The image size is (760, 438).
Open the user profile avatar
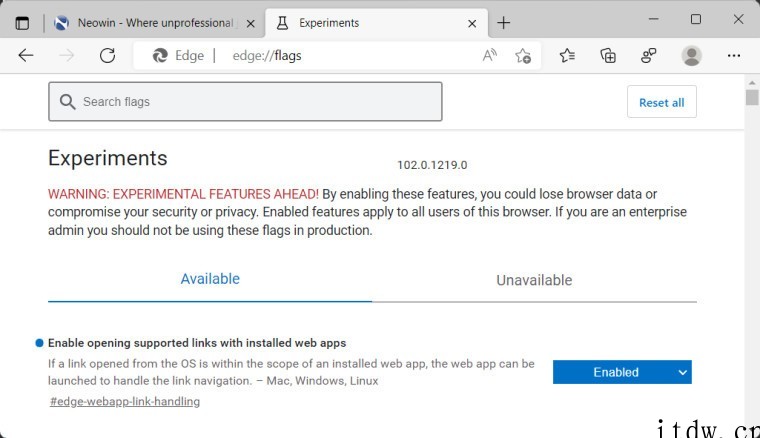pos(692,56)
